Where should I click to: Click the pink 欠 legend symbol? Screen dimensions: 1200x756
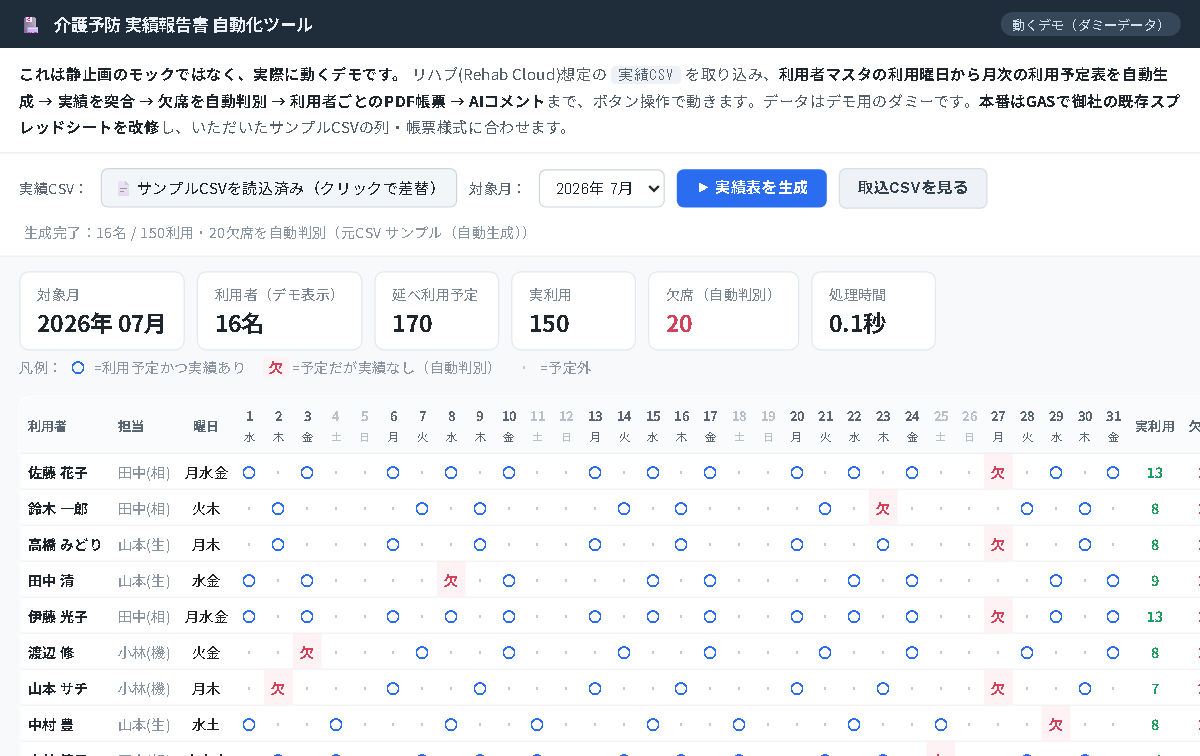click(x=275, y=368)
